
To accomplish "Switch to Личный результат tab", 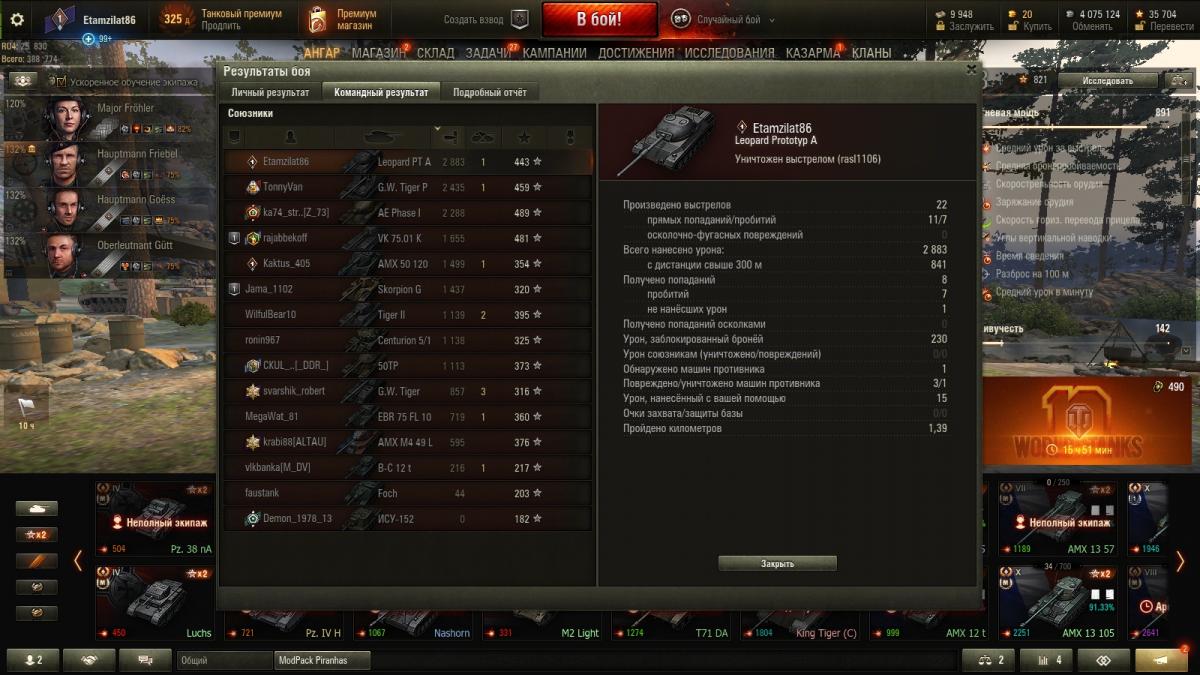I will pyautogui.click(x=270, y=92).
